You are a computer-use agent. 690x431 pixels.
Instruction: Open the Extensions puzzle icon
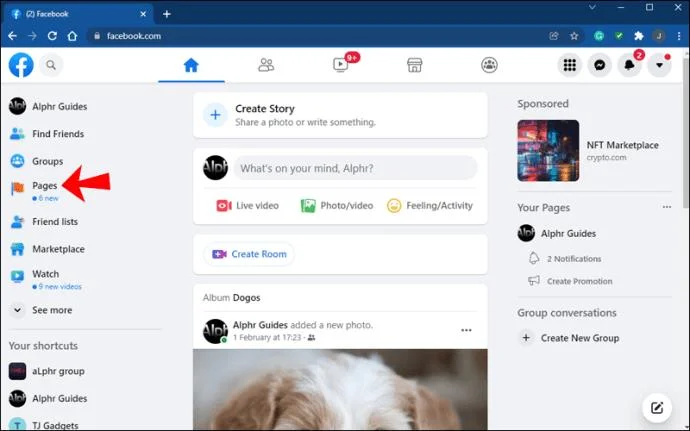pos(639,36)
